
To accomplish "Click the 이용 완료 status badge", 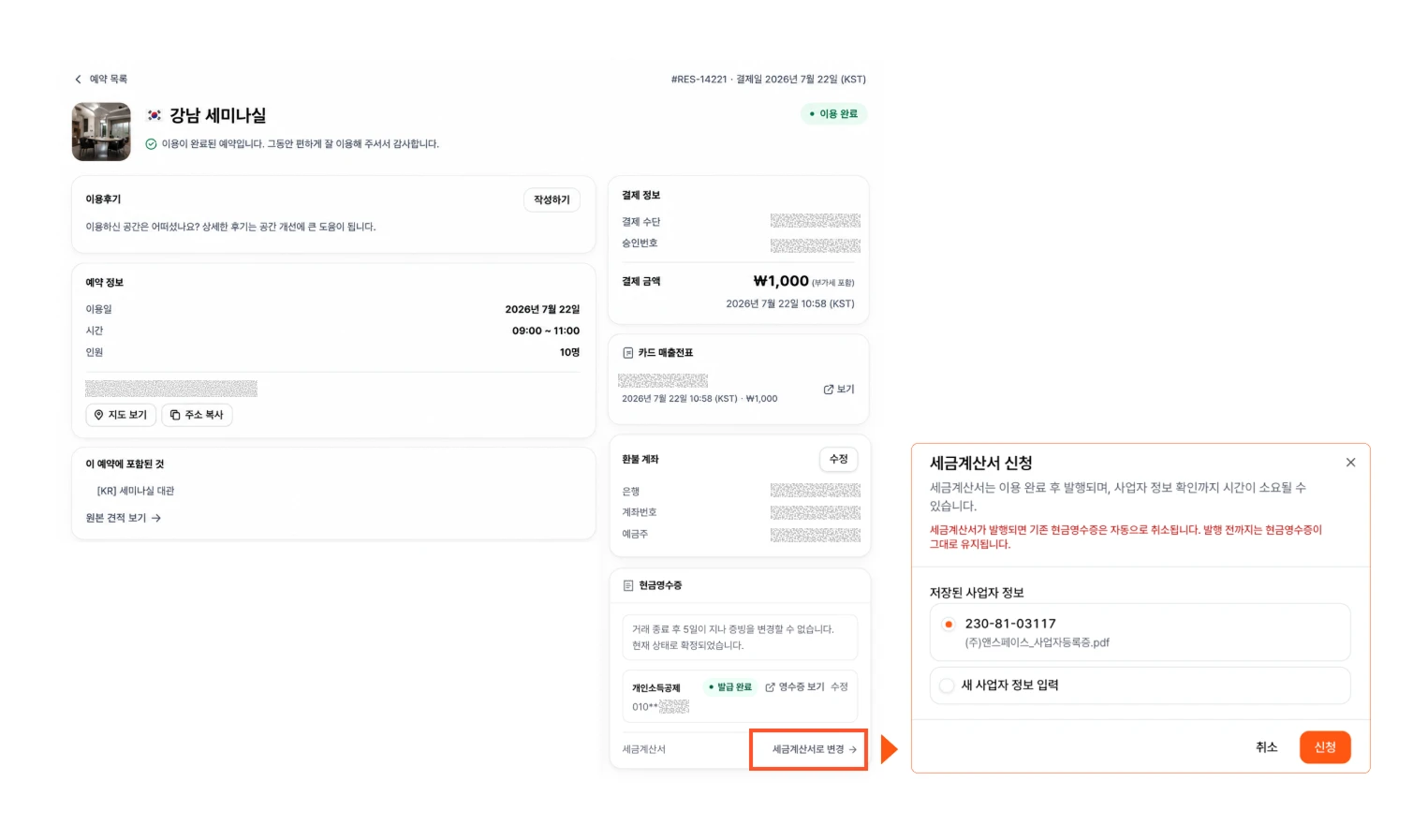I will point(833,114).
